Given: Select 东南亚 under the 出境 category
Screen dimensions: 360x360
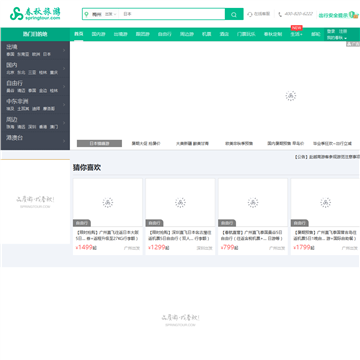Looking at the screenshot, I should tap(23, 54).
